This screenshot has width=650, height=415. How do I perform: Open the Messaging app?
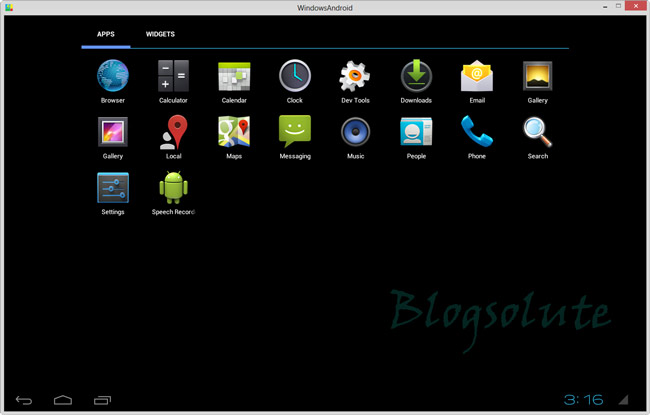pyautogui.click(x=295, y=137)
